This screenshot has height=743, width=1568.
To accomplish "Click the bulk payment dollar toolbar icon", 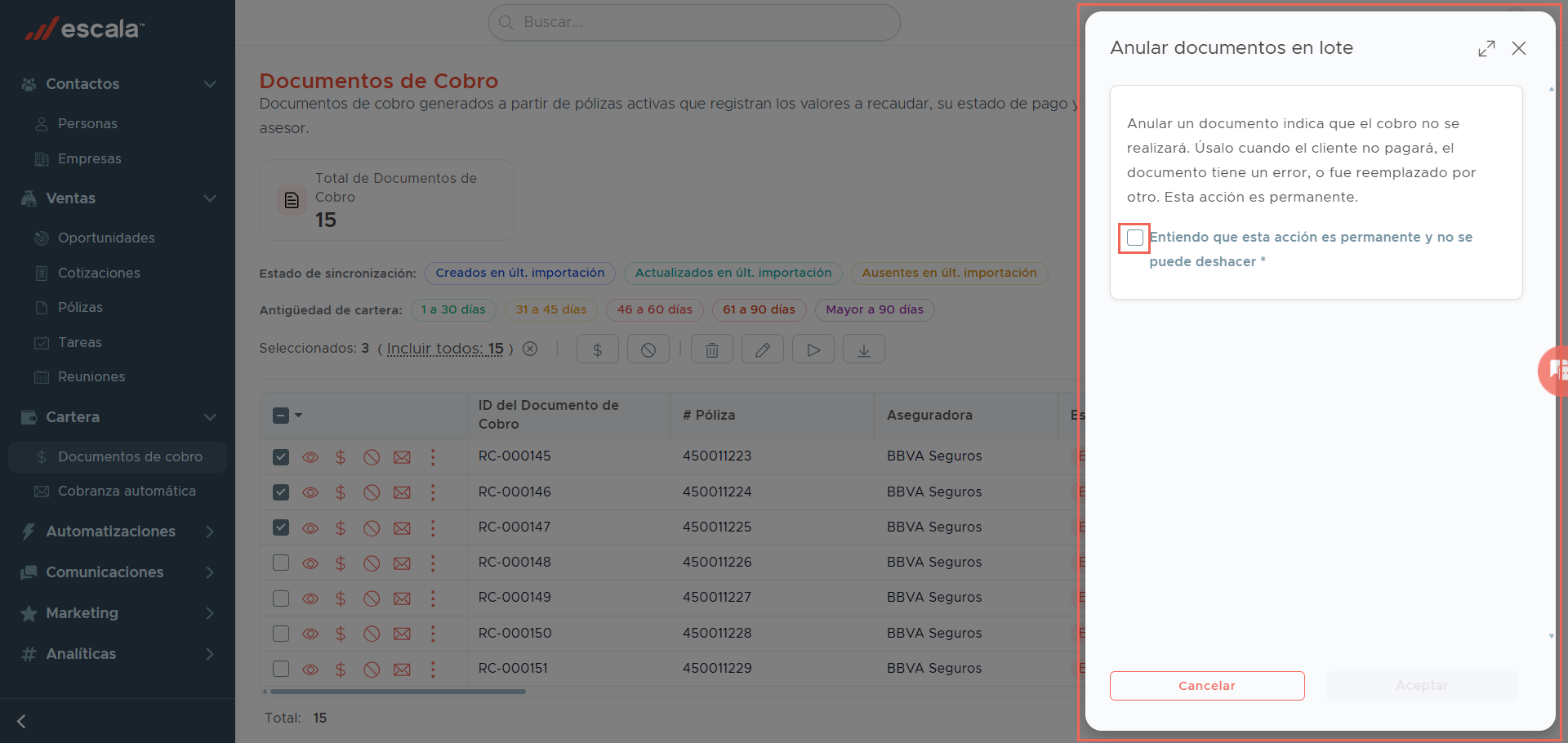I will click(x=598, y=349).
